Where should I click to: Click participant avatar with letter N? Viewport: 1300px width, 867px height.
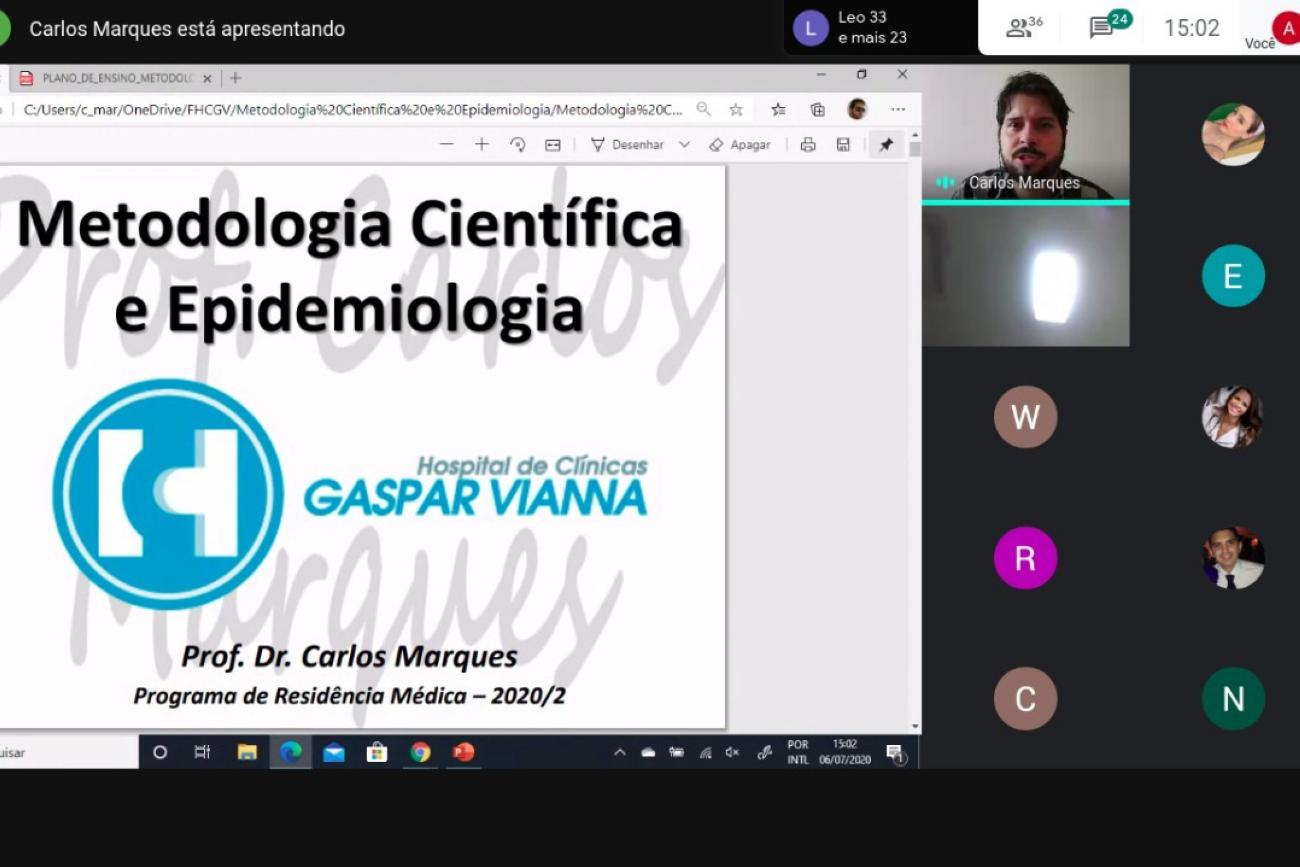(x=1233, y=698)
